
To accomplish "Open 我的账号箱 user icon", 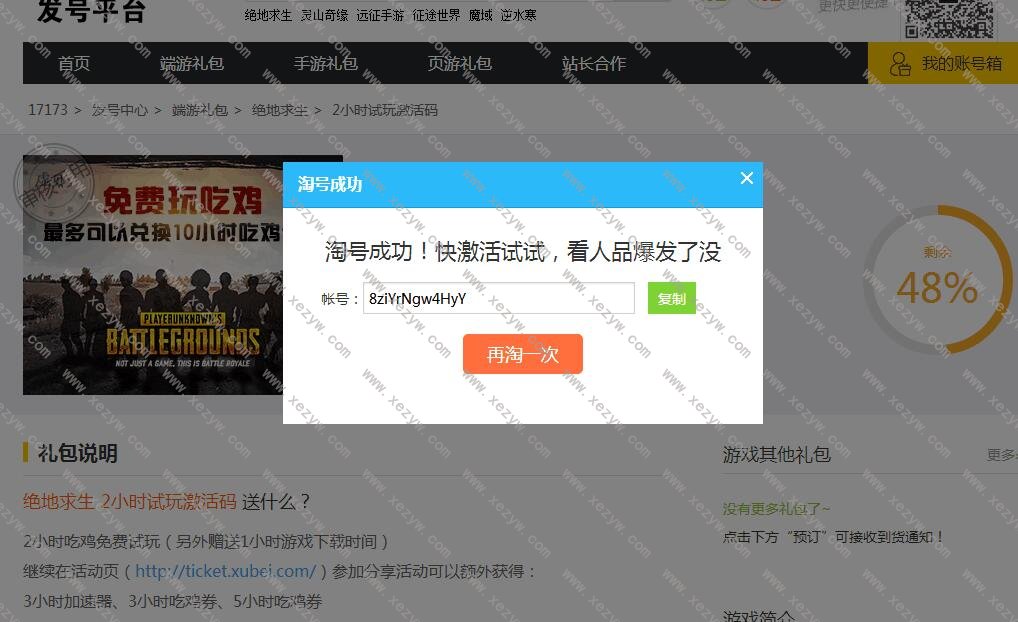I will pos(900,63).
